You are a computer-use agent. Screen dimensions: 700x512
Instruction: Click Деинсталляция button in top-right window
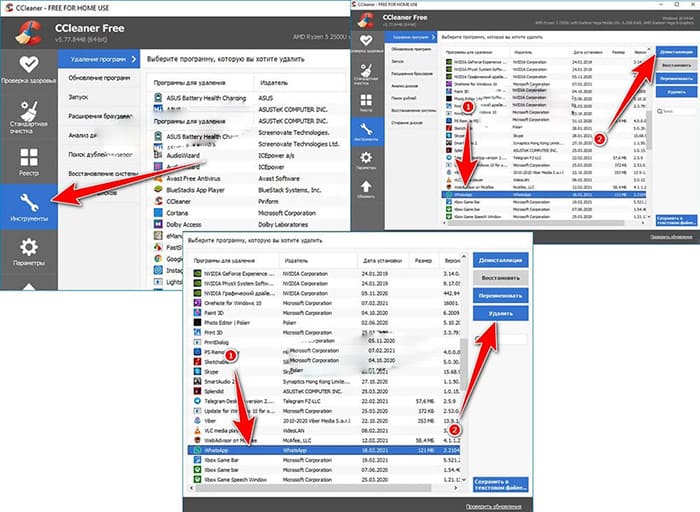676,52
